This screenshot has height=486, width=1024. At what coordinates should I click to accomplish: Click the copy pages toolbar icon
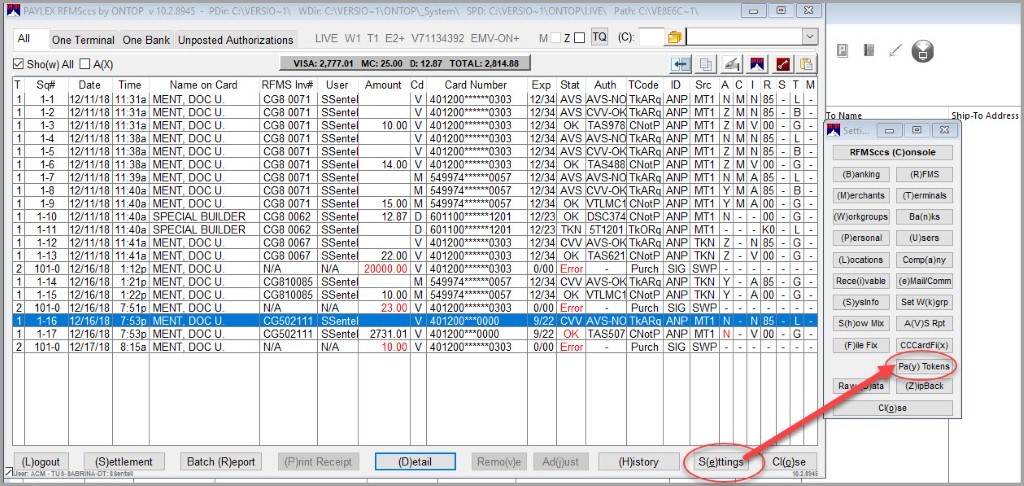(x=707, y=64)
